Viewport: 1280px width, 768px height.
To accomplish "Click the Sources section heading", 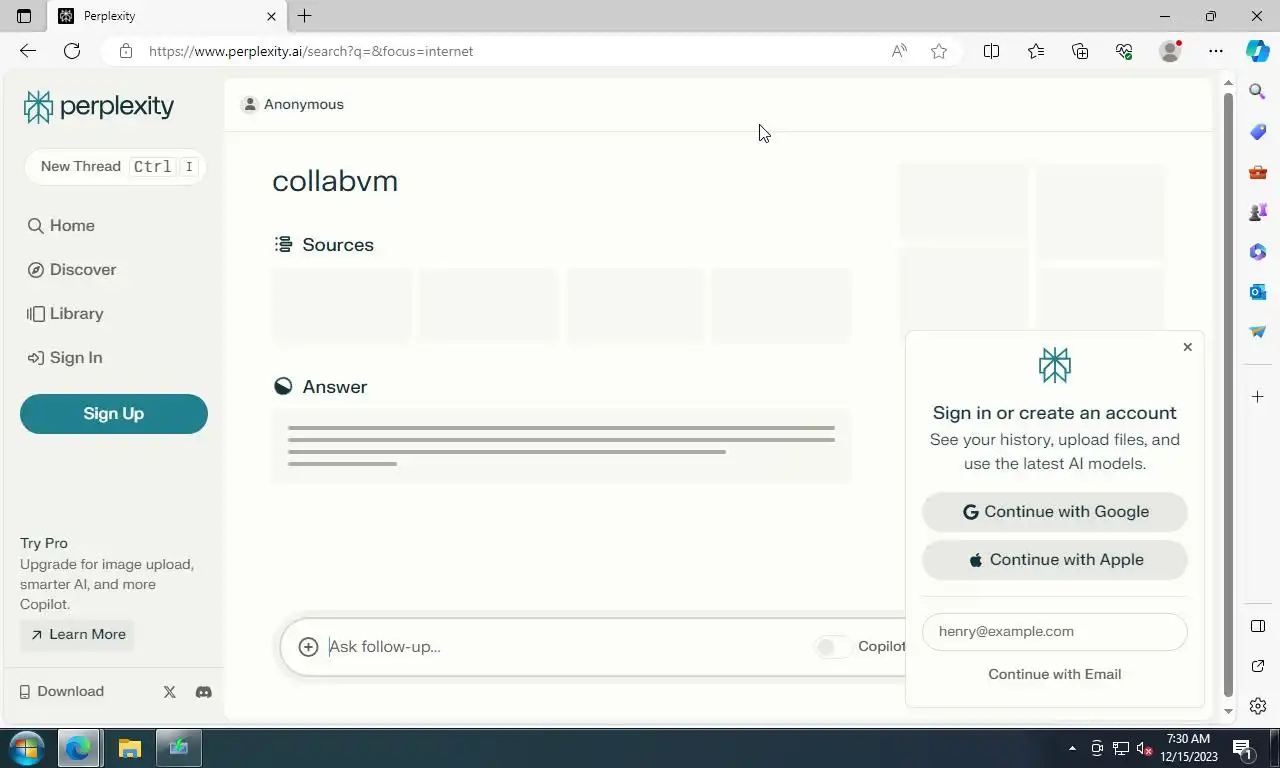I will [324, 245].
